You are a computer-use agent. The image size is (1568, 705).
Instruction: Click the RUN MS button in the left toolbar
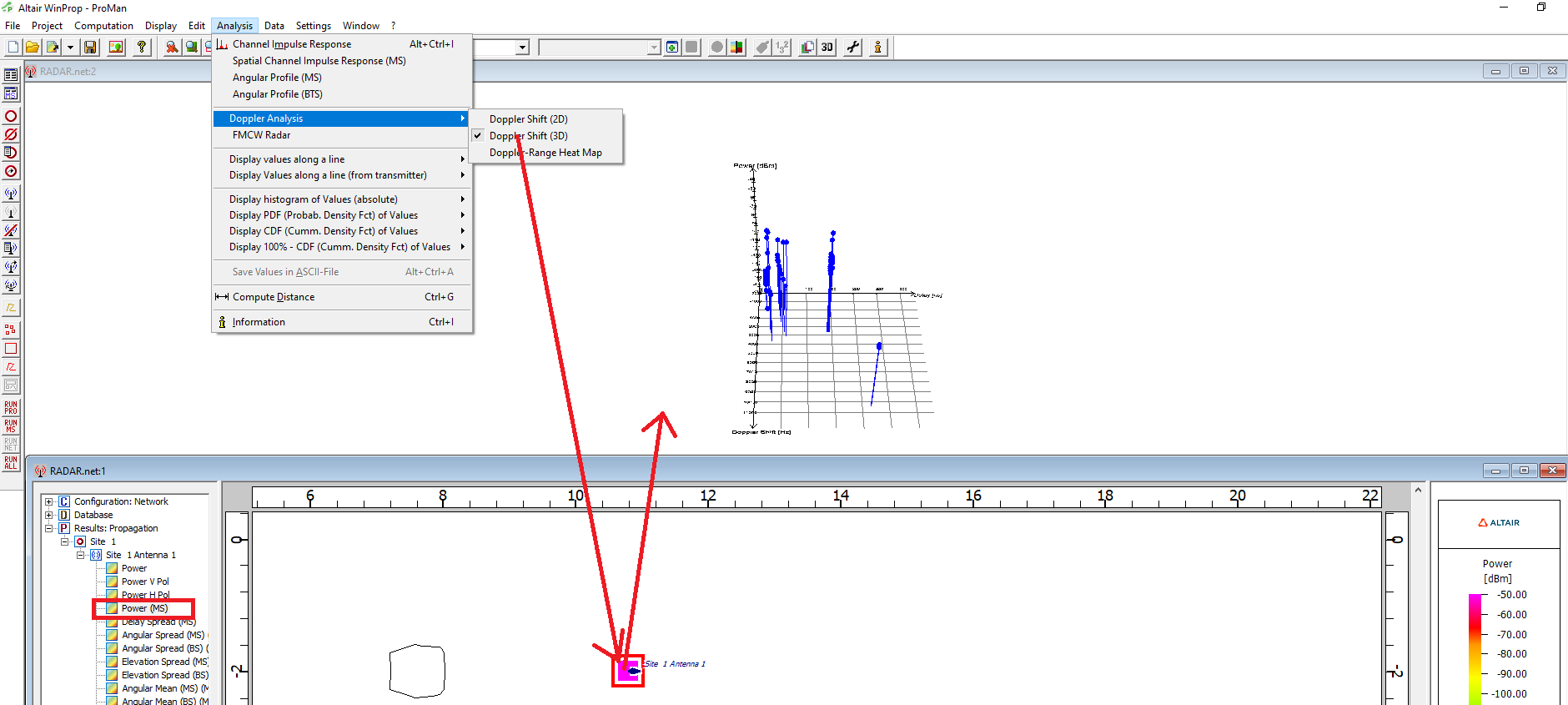coord(11,426)
